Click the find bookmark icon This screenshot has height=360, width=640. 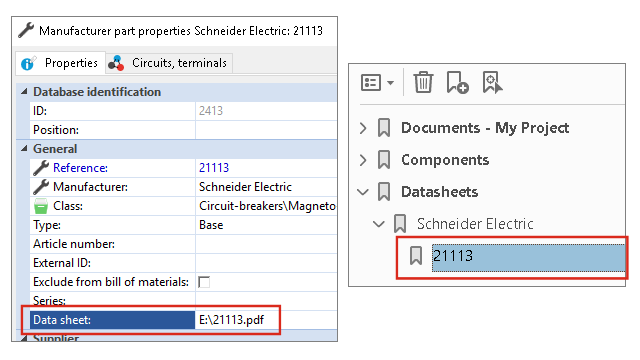pos(493,82)
